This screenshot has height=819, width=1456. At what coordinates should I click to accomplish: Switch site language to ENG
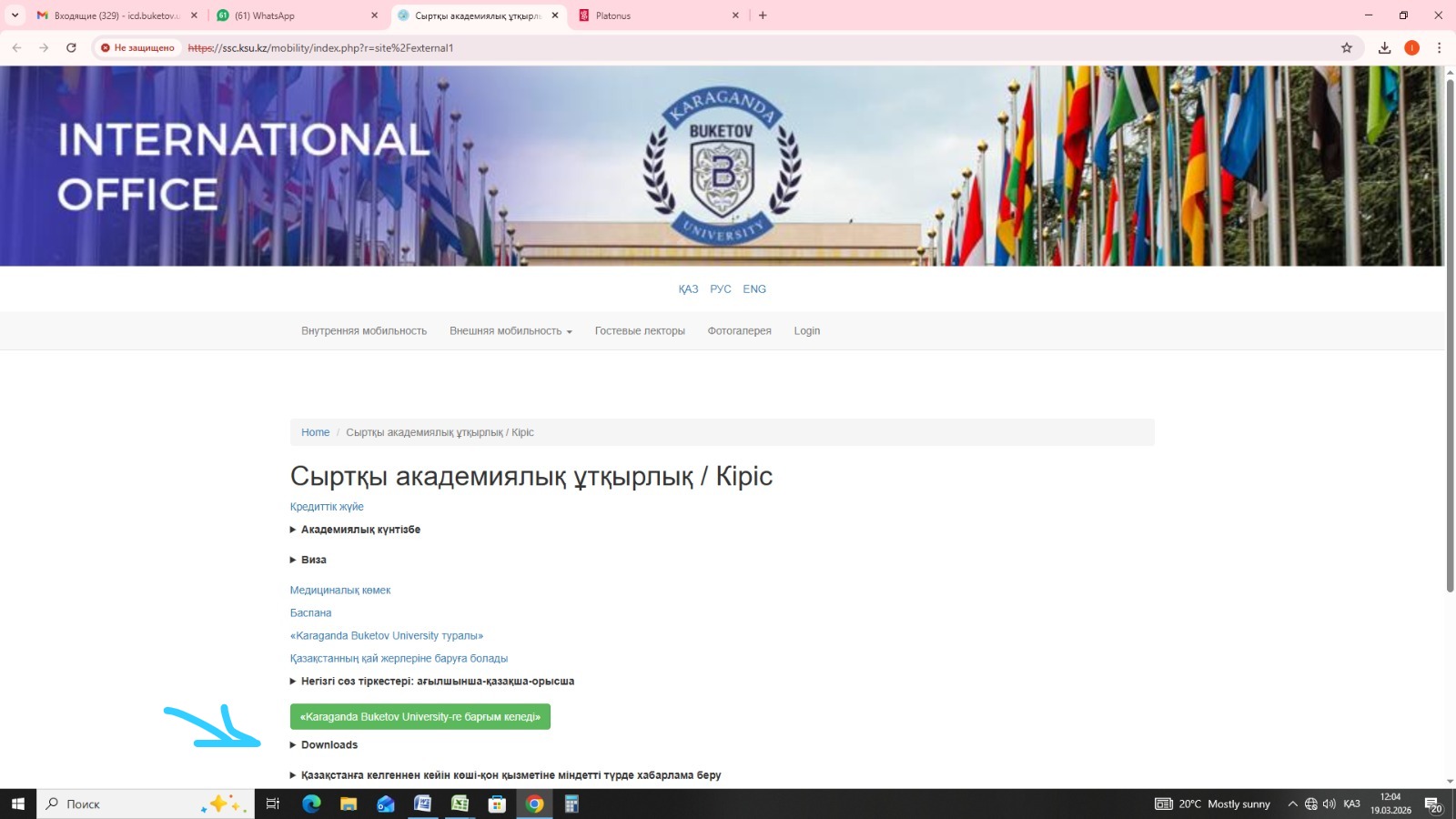pyautogui.click(x=753, y=289)
